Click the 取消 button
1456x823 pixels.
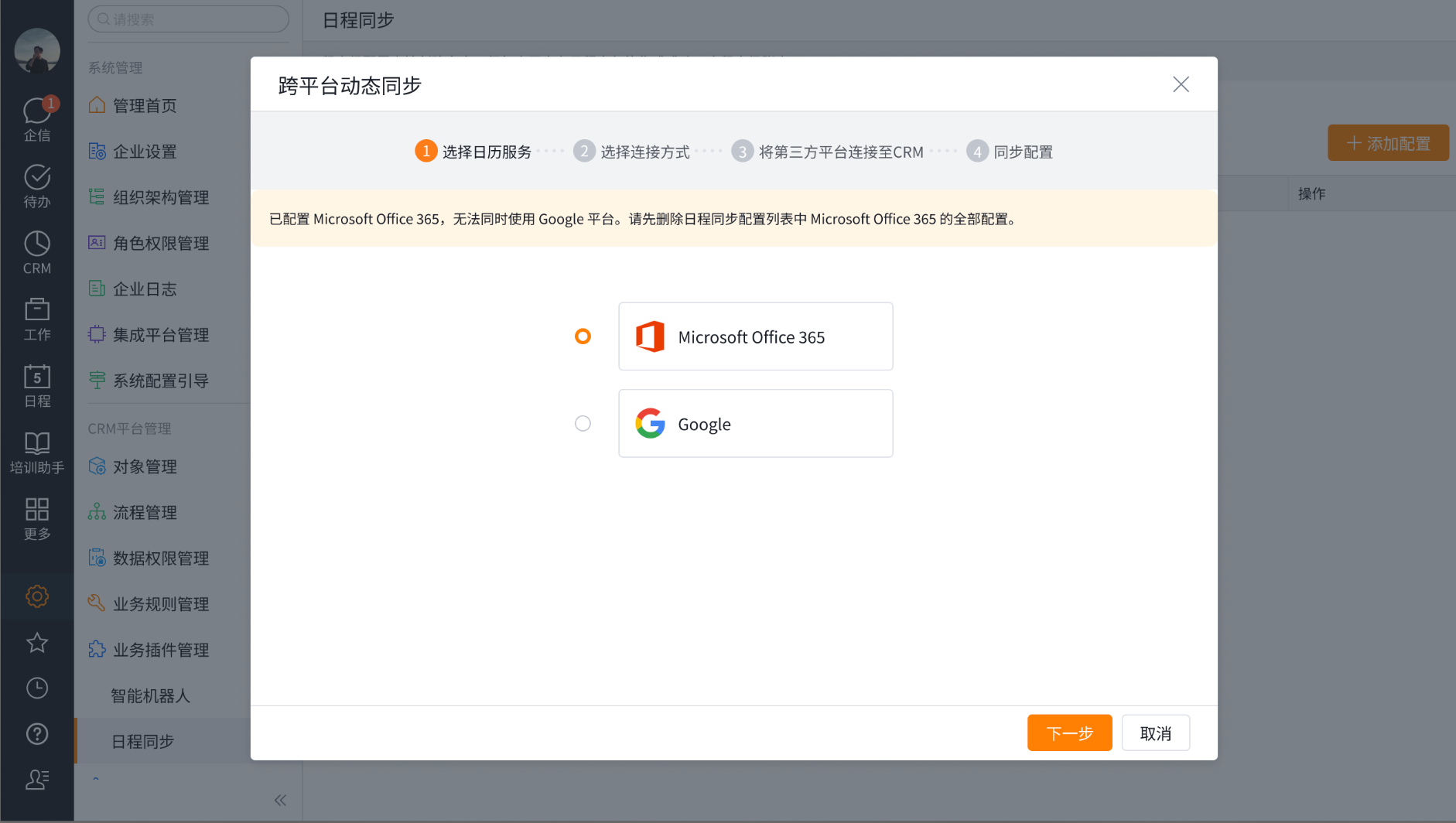(1155, 733)
